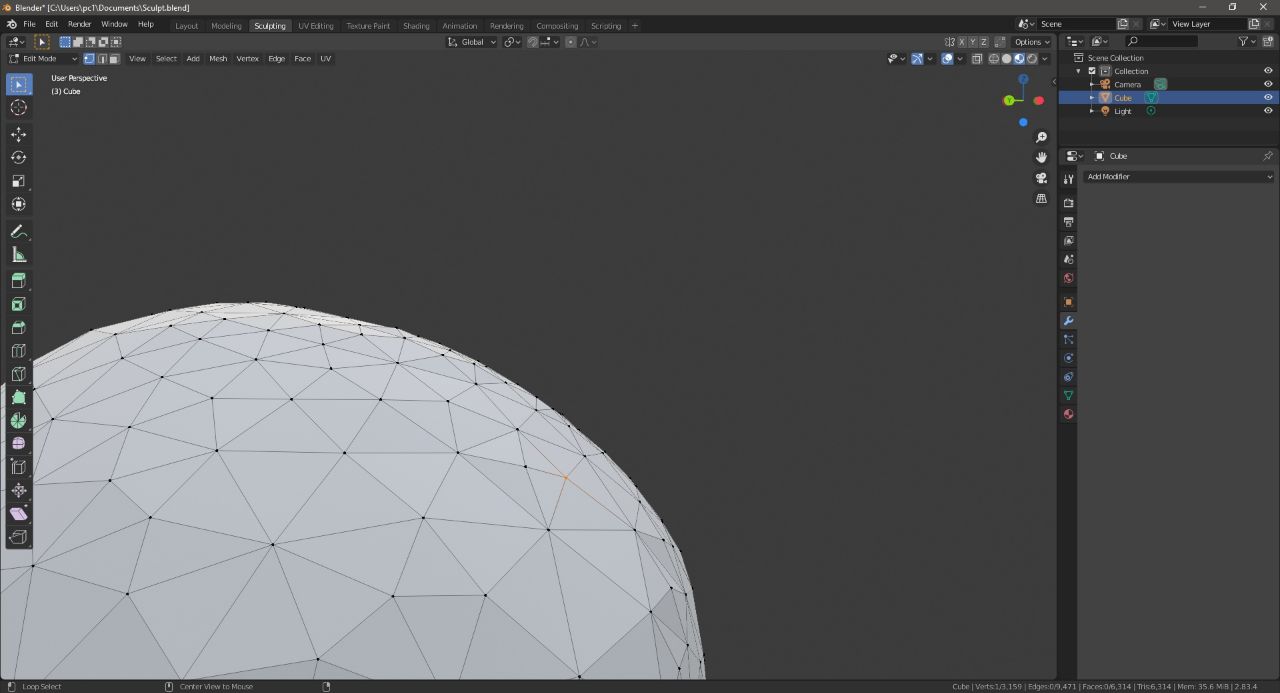Switch to rendered viewport shading
This screenshot has width=1280, height=693.
point(1032,58)
